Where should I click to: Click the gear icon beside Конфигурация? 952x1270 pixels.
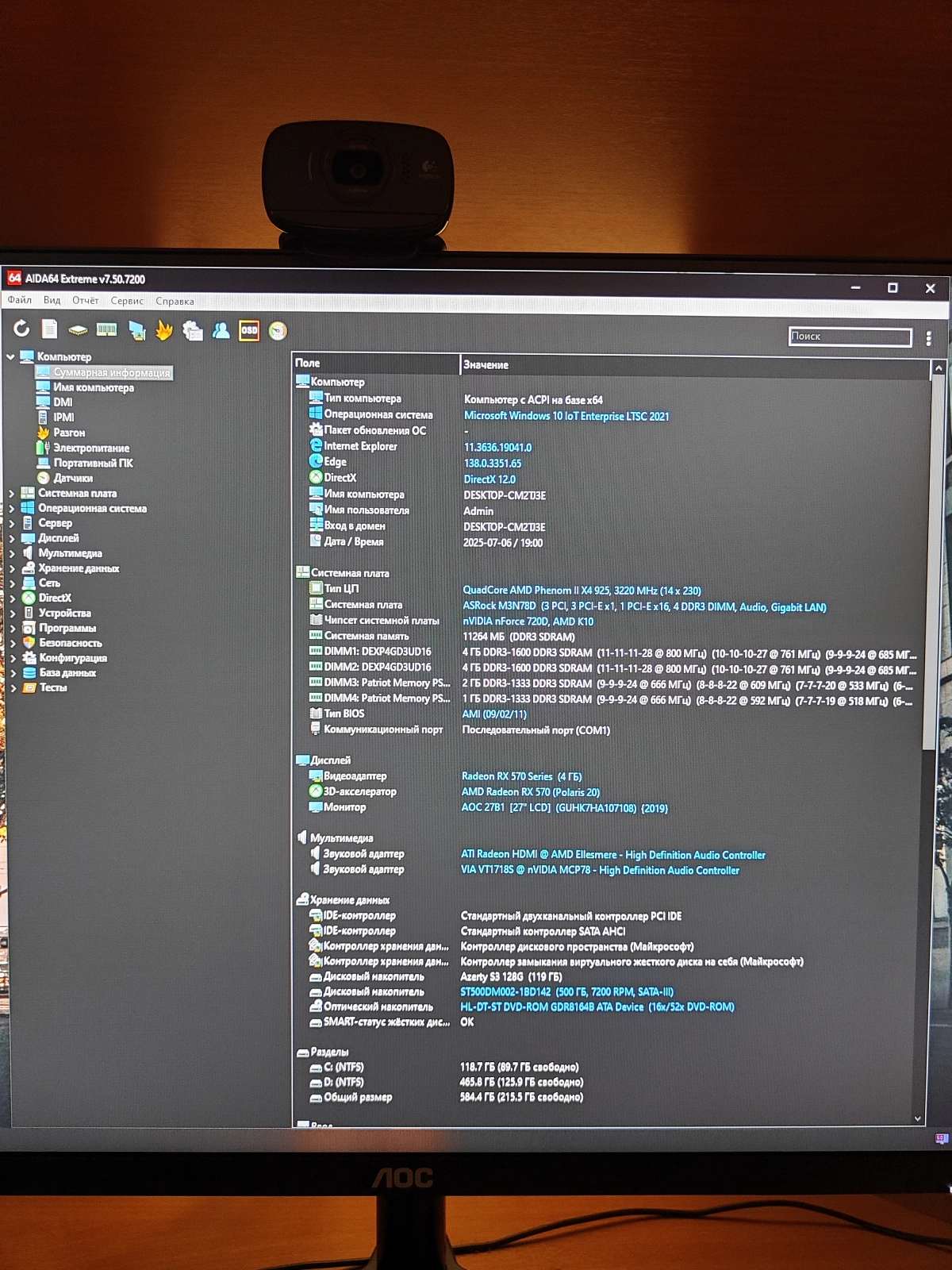[29, 658]
